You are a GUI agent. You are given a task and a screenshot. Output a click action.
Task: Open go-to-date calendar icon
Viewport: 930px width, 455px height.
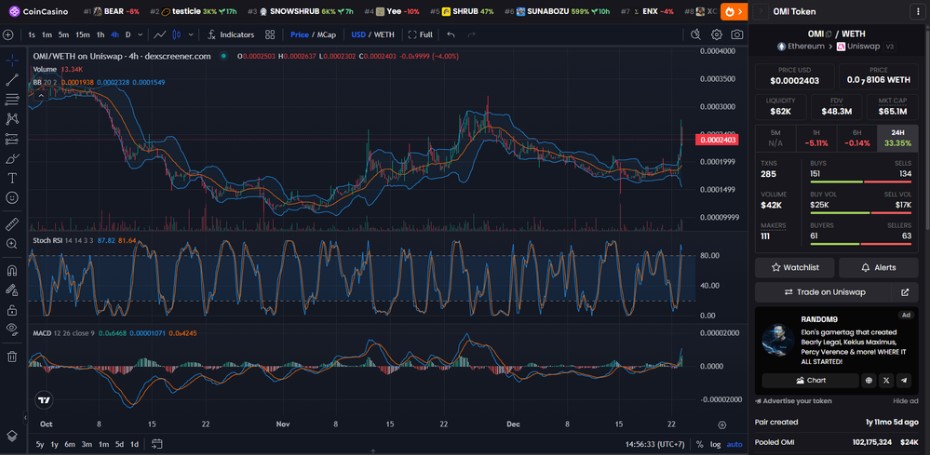pos(157,444)
